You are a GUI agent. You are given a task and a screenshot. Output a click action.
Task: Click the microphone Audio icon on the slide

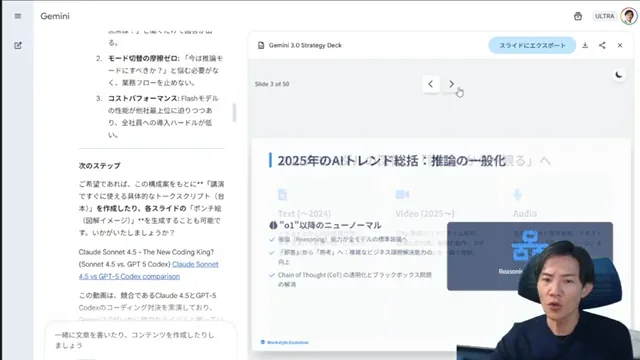click(x=517, y=194)
